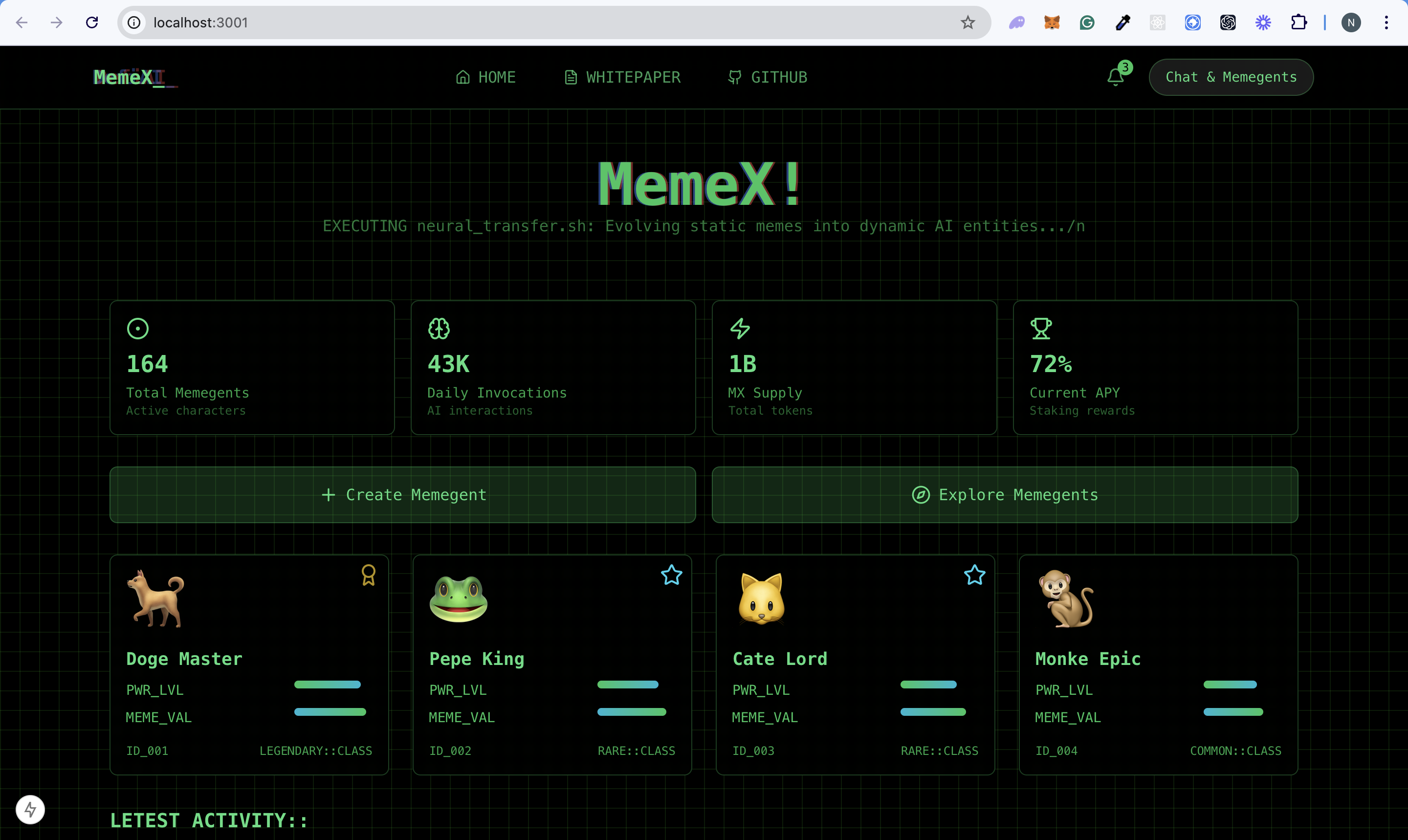Open the WHITEPAPER navigation item

(621, 77)
